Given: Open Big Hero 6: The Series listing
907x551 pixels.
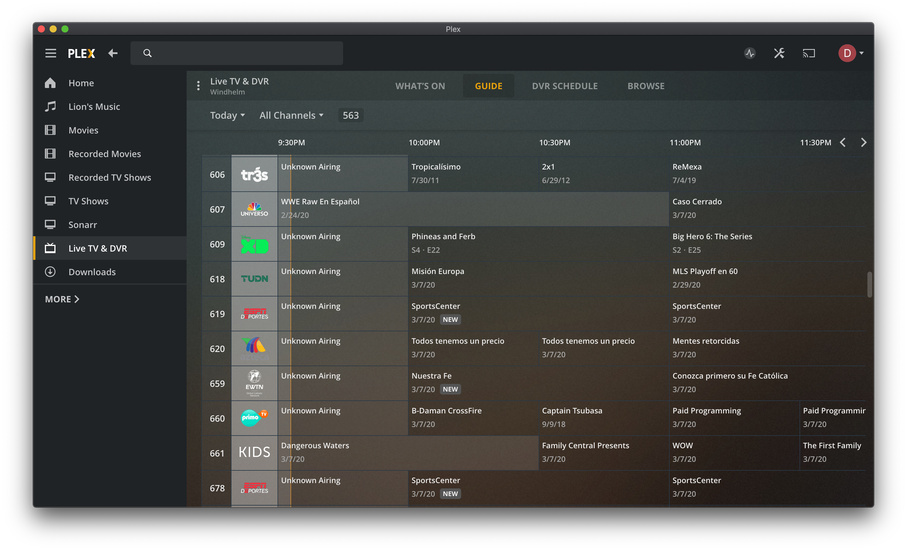Looking at the screenshot, I should coord(768,243).
